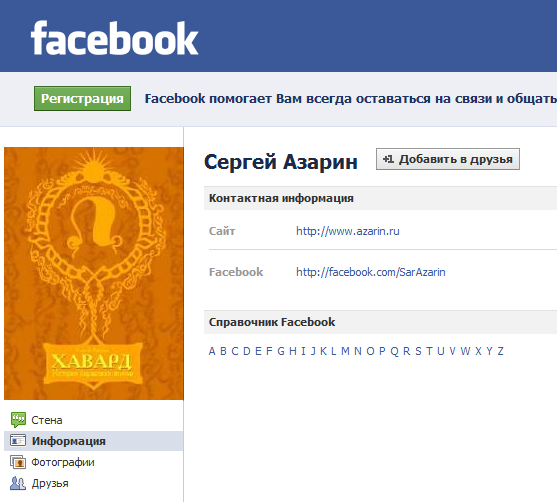Open directory letter L
Screen dimensions: 557x502
[334, 351]
